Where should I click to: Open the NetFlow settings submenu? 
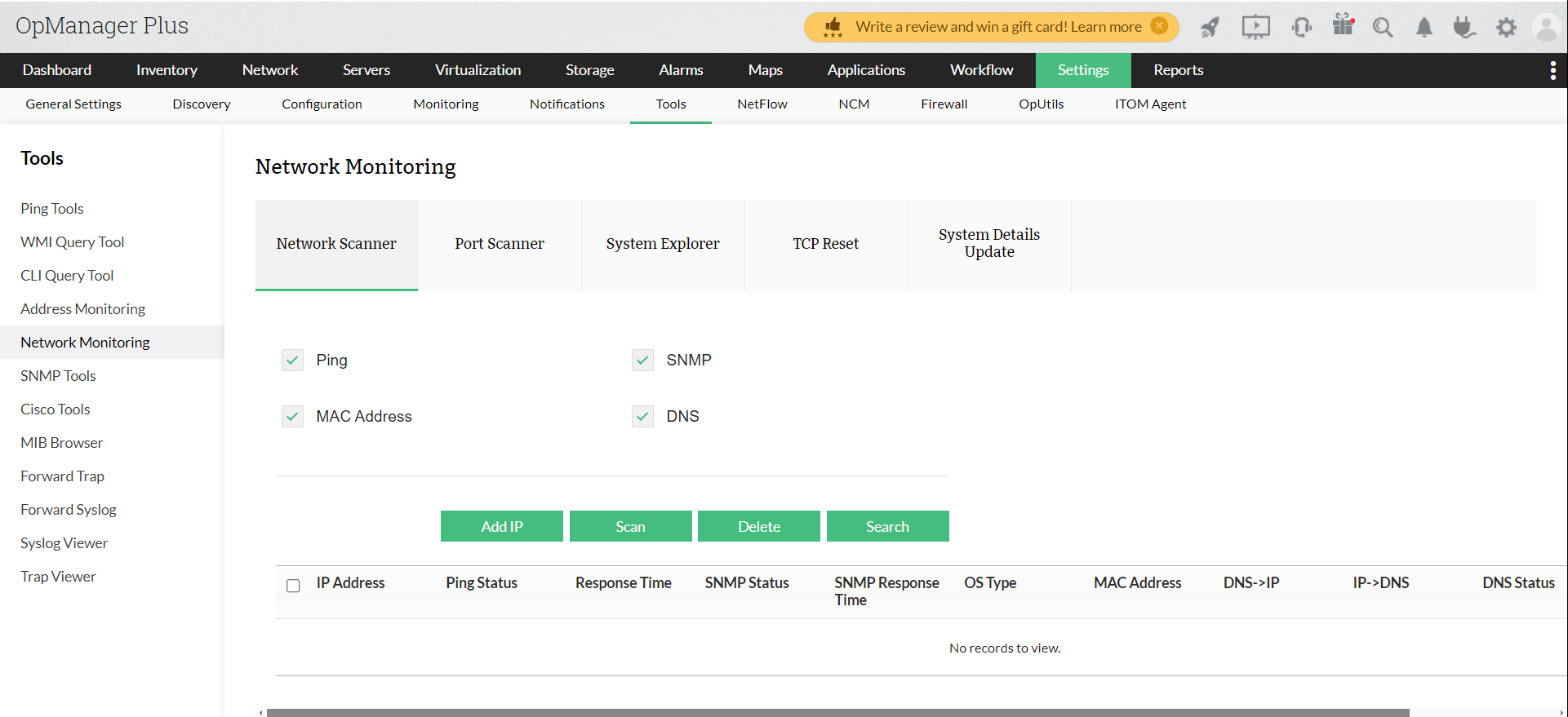[762, 104]
